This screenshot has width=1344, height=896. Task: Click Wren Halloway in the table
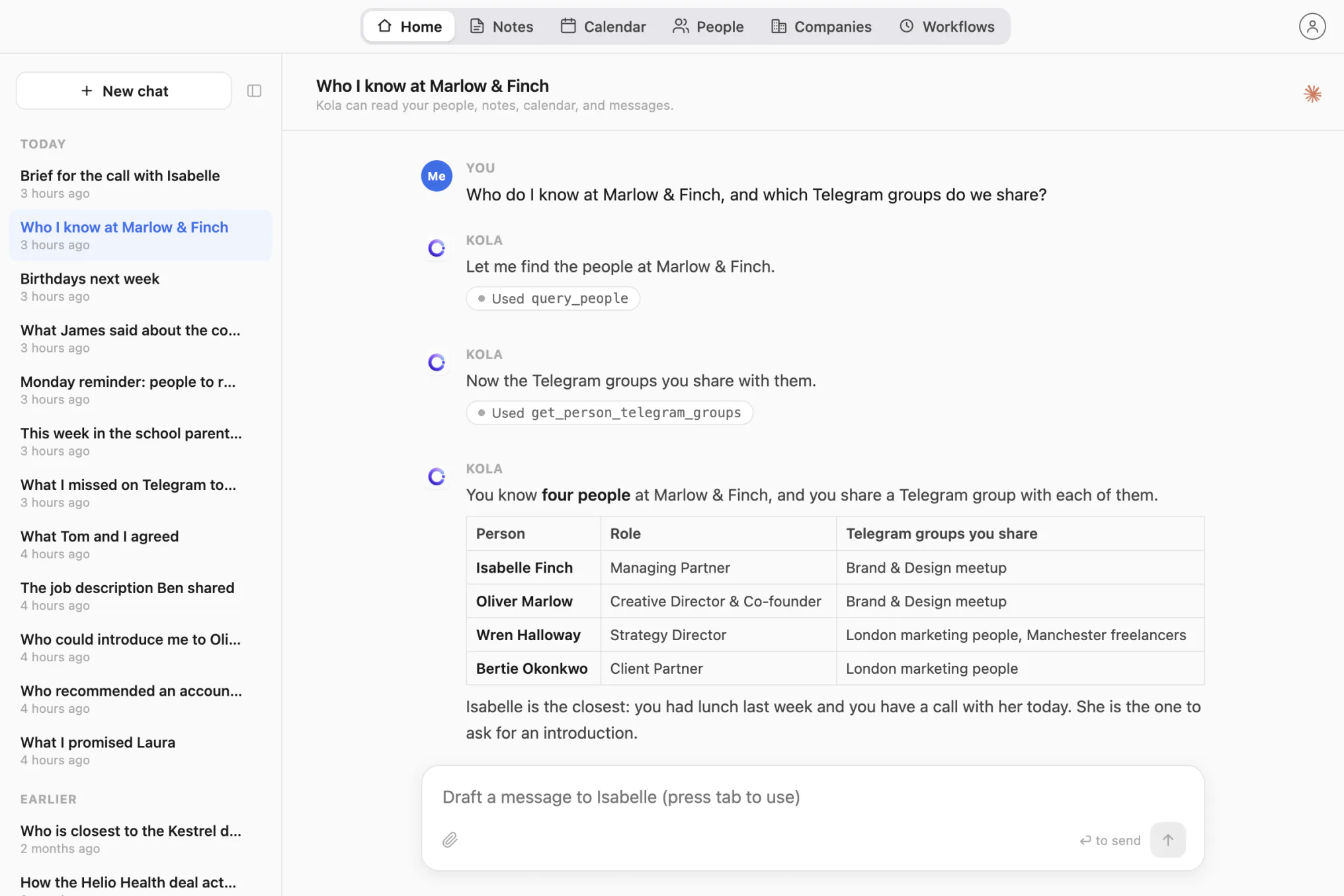pos(528,635)
